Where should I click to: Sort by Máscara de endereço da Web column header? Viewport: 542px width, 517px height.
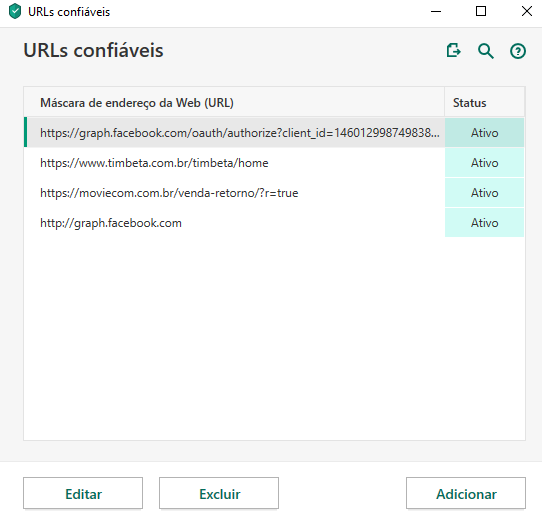pyautogui.click(x=234, y=102)
